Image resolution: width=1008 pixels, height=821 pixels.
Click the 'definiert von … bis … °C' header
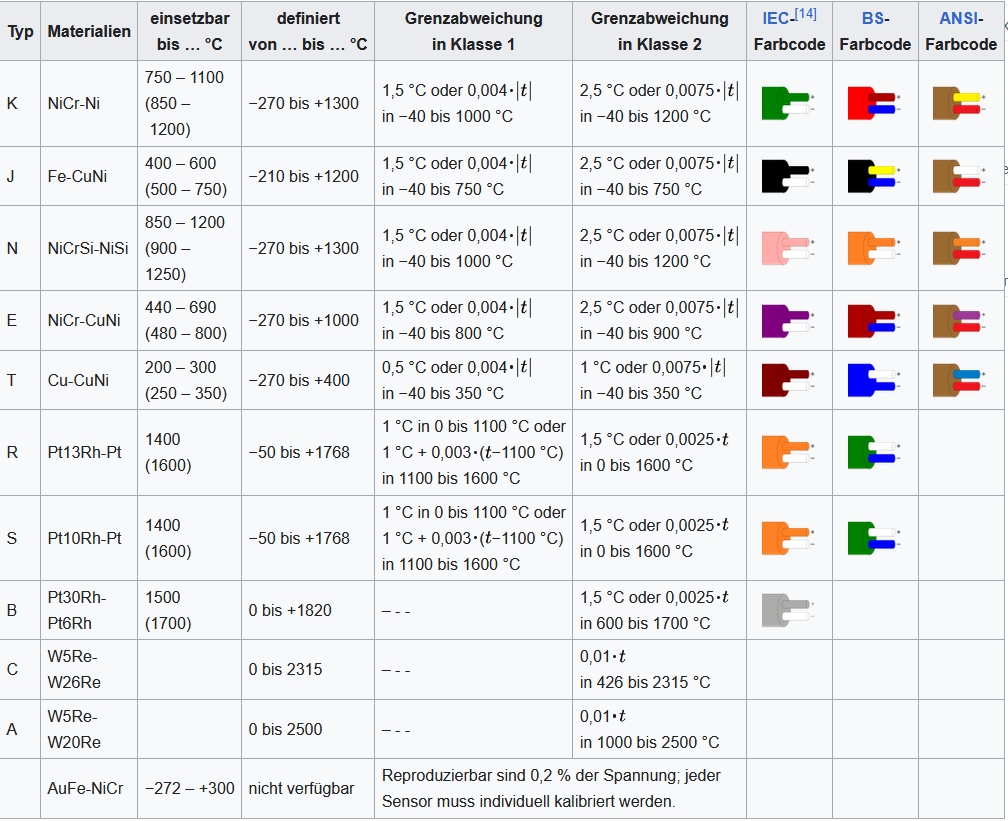tap(308, 32)
